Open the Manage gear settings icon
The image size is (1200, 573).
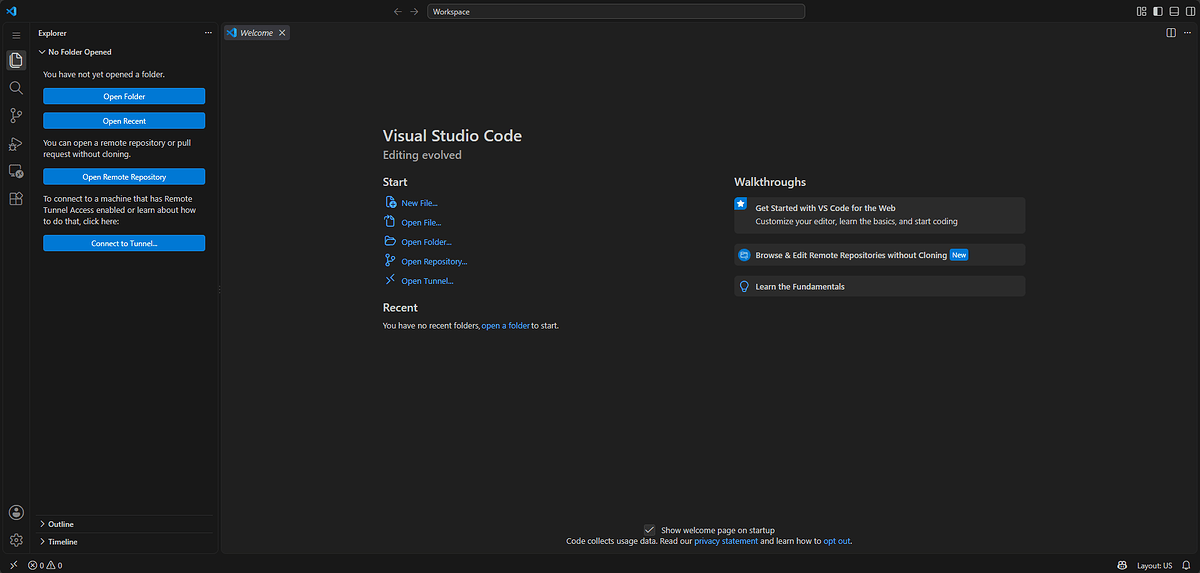(x=16, y=540)
